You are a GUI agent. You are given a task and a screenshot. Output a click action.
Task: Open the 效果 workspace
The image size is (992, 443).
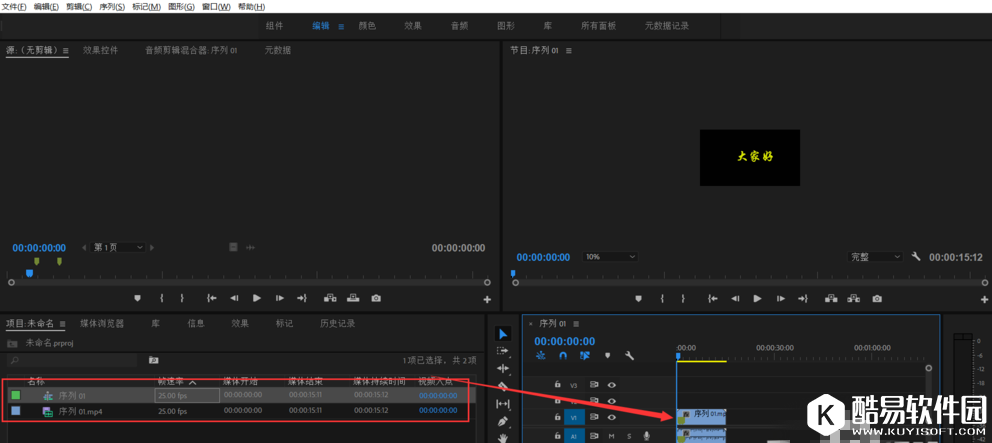pos(413,26)
